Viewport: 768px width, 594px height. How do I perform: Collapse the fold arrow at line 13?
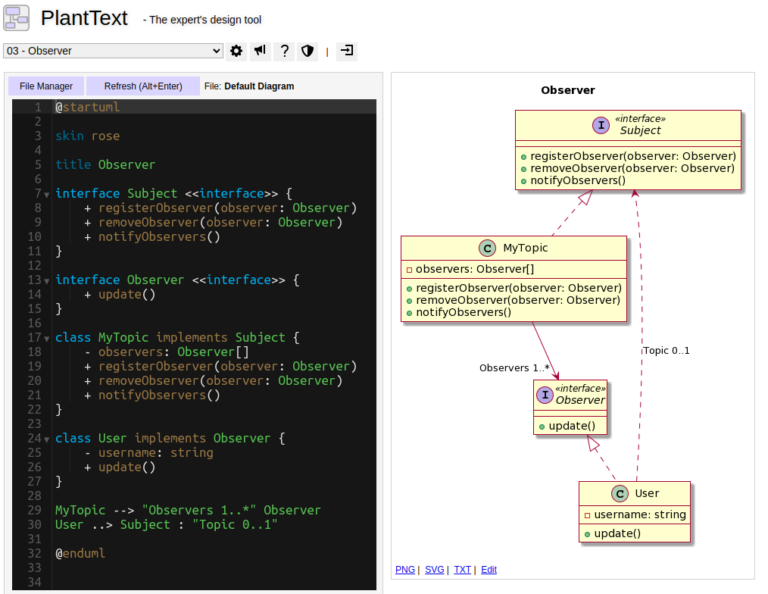tap(47, 281)
